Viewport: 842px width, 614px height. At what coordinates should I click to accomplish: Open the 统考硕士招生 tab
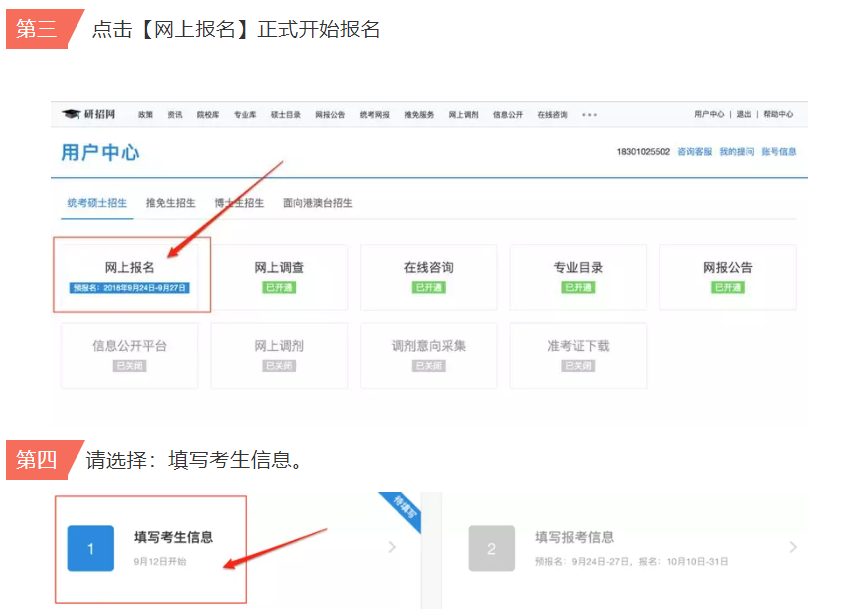point(97,203)
